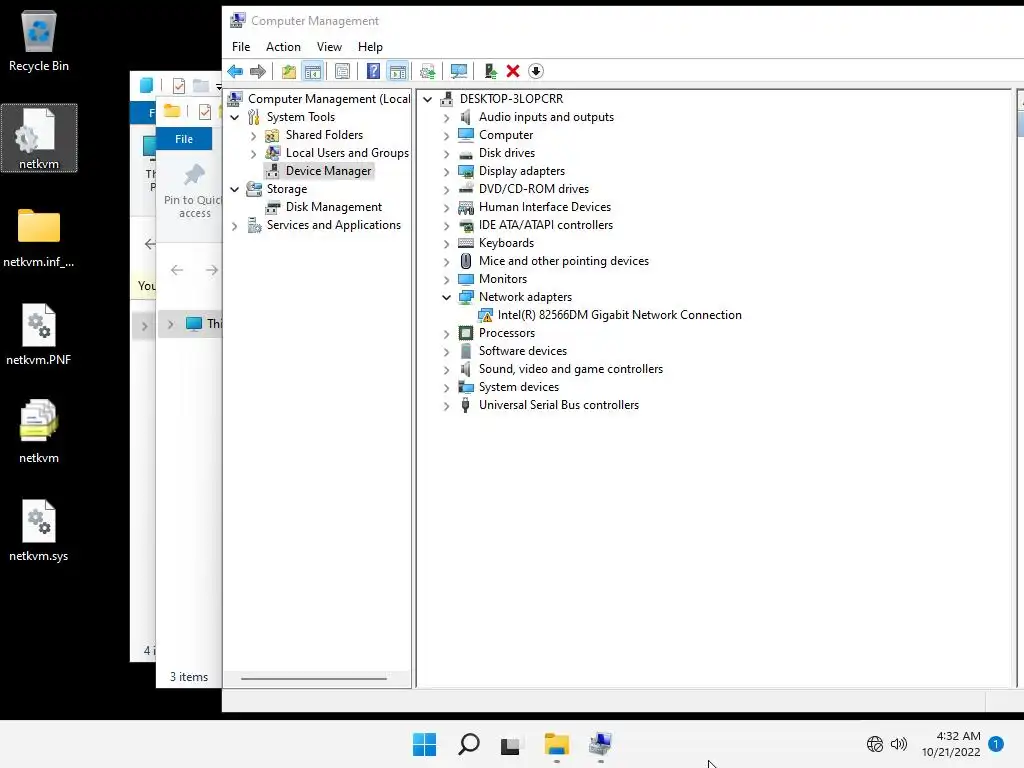Image resolution: width=1024 pixels, height=768 pixels.
Task: Collapse the Storage node
Action: (234, 189)
